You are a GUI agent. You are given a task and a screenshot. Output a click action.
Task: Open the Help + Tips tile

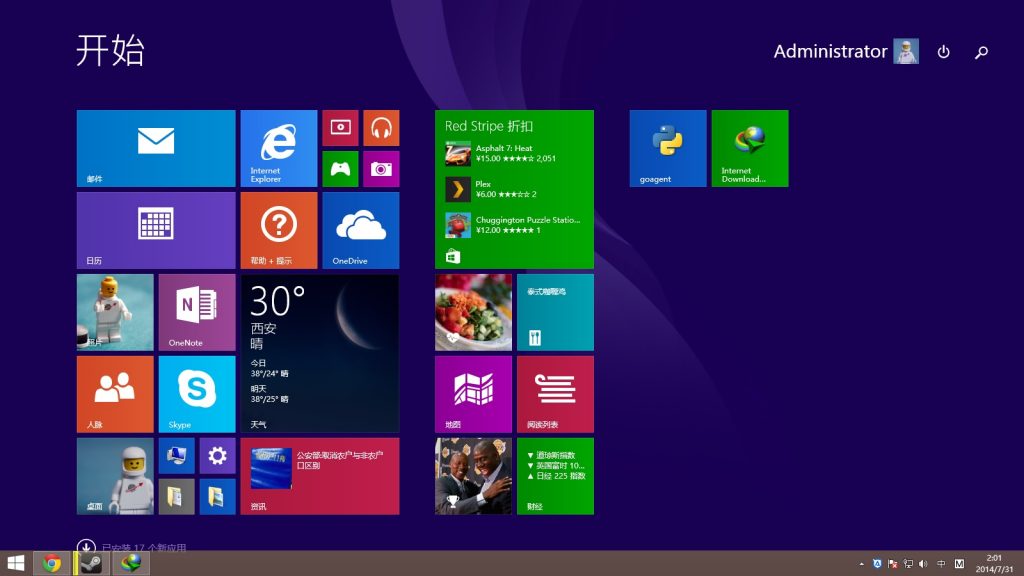click(279, 231)
